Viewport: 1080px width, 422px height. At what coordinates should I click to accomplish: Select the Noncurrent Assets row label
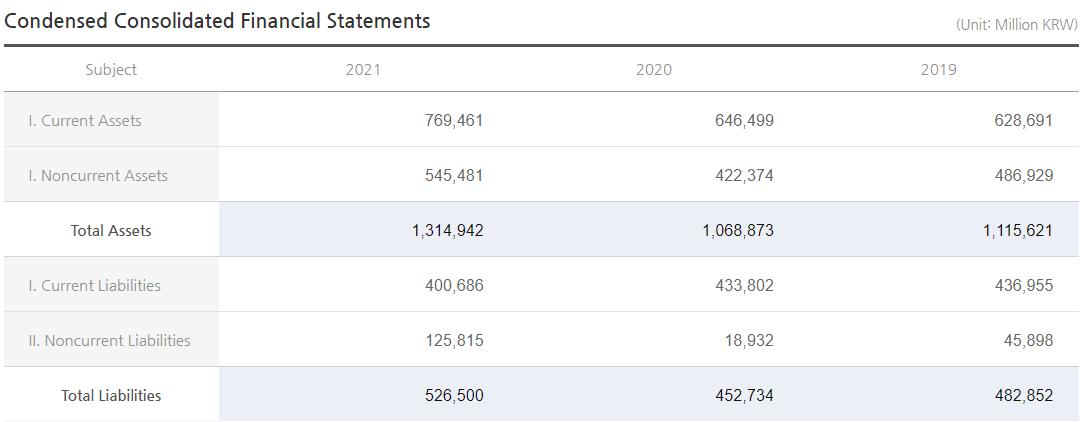(x=98, y=175)
